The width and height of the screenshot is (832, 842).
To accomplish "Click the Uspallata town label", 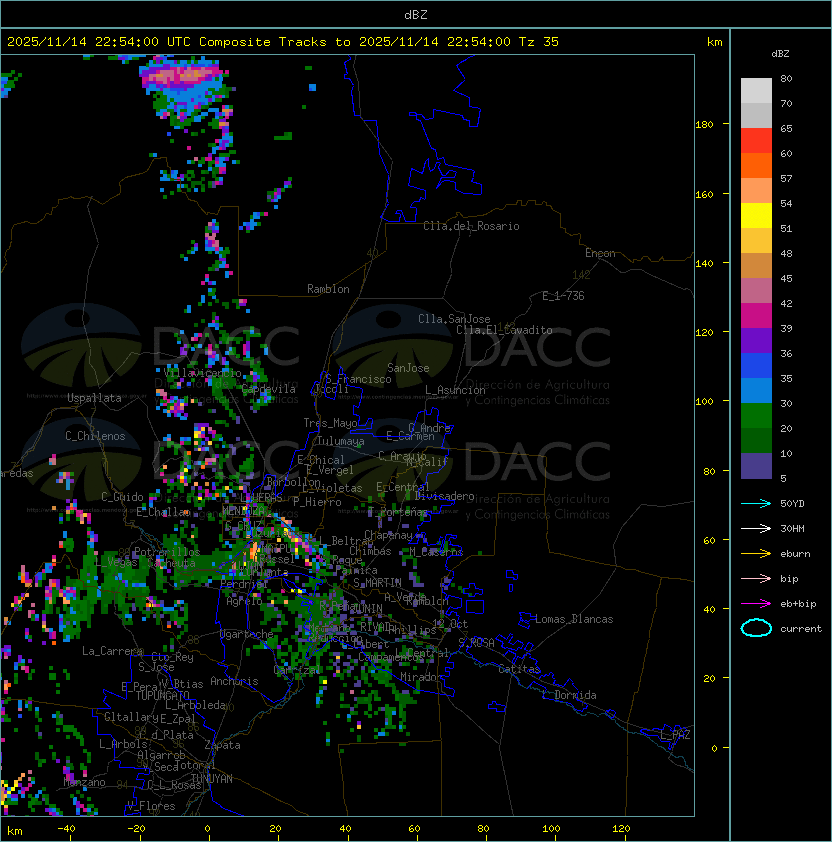I will (x=94, y=398).
